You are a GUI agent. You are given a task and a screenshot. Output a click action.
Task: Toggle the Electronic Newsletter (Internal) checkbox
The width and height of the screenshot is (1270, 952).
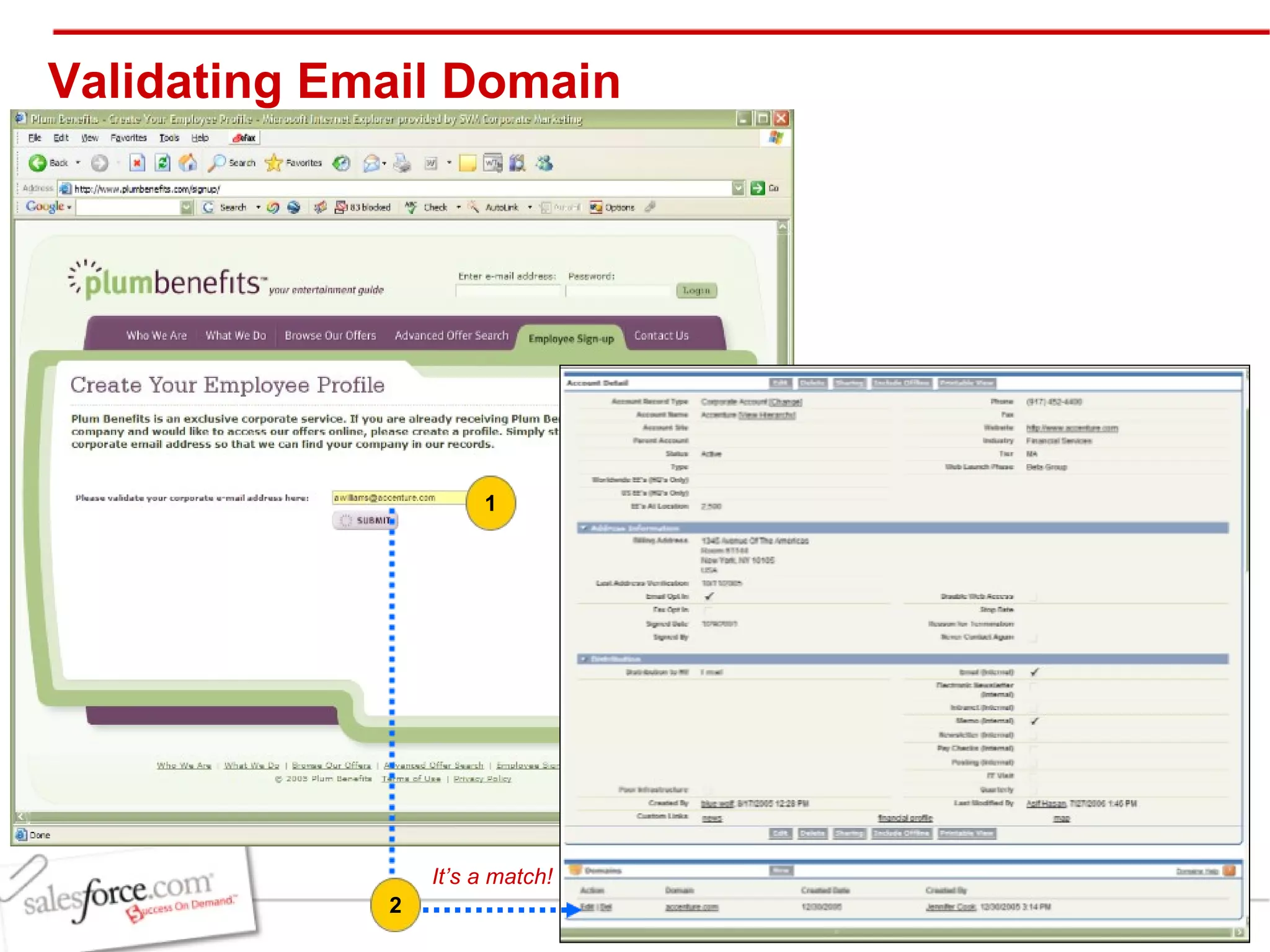[1033, 685]
